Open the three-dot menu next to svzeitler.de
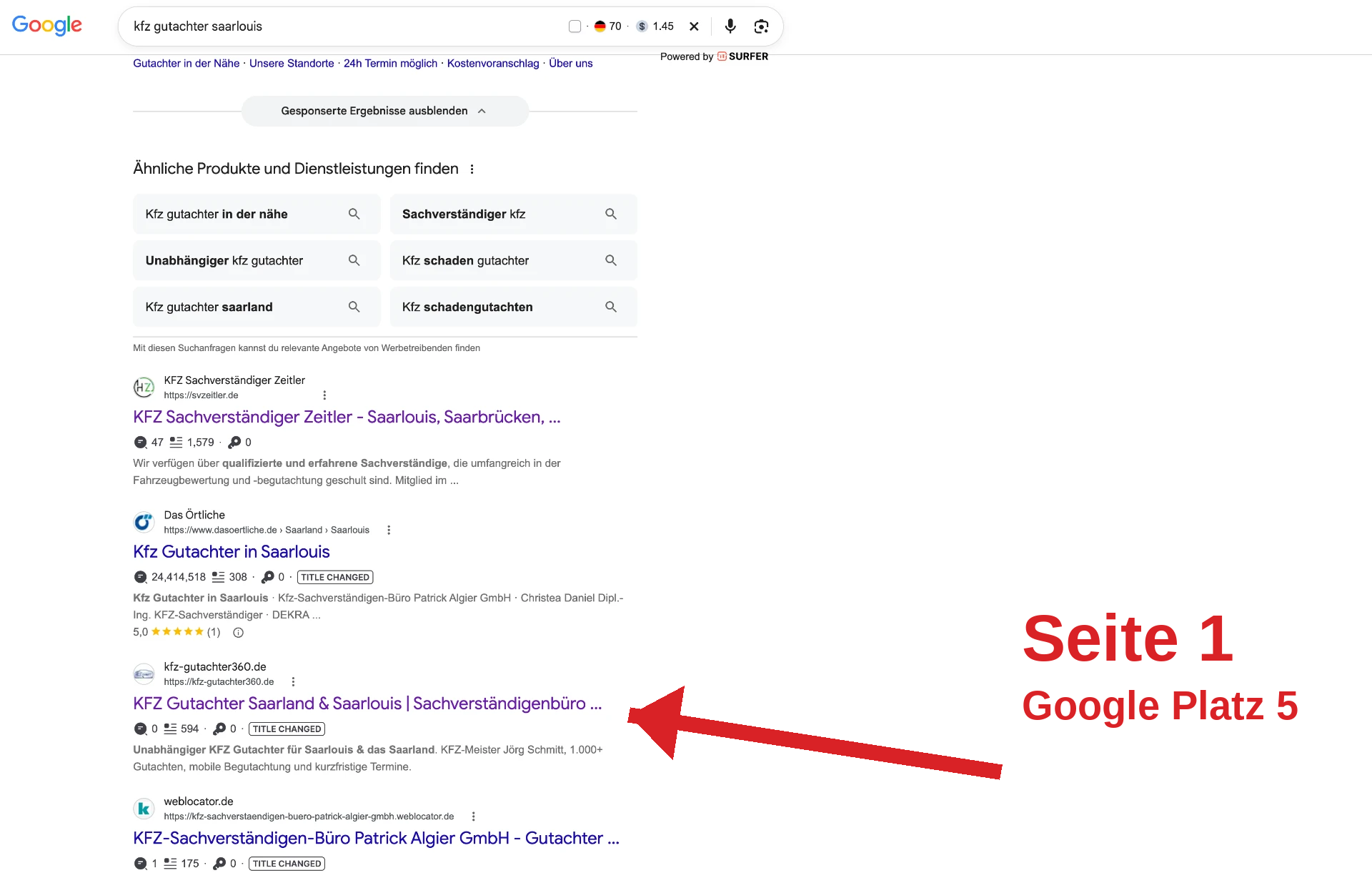 point(324,395)
